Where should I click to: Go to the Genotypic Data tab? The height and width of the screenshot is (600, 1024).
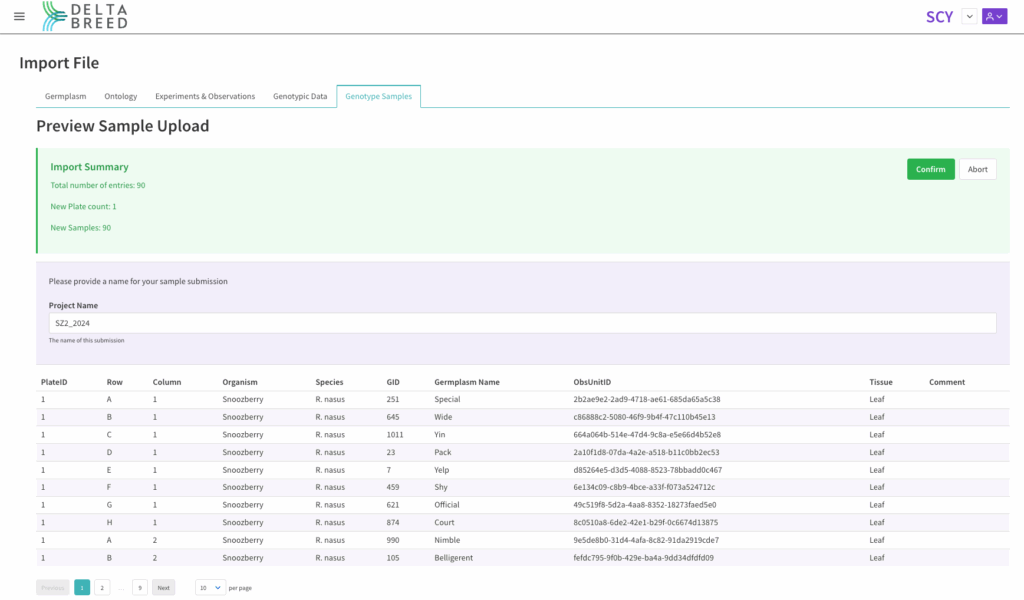coord(300,96)
